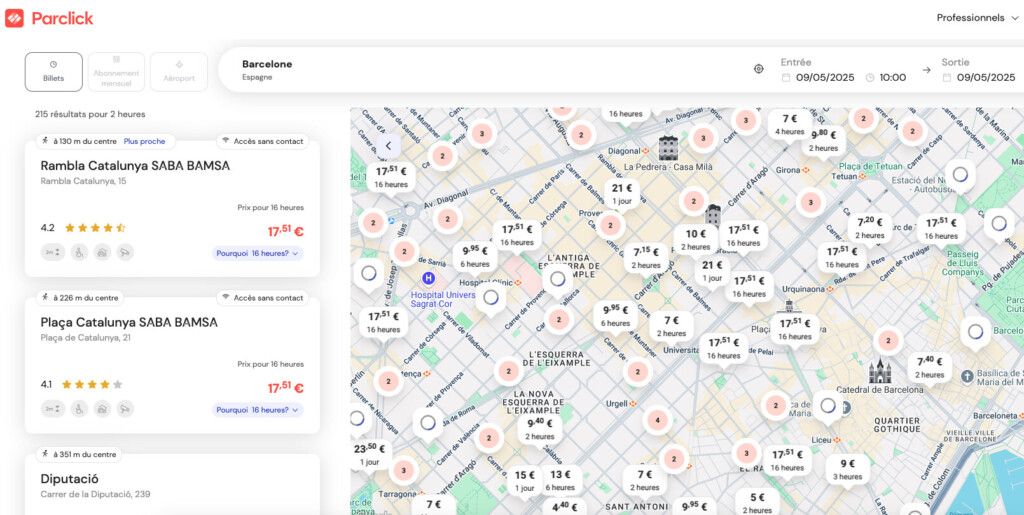Select the 23,50 € 1 jour map marker
Image resolution: width=1024 pixels, height=515 pixels.
(x=370, y=454)
